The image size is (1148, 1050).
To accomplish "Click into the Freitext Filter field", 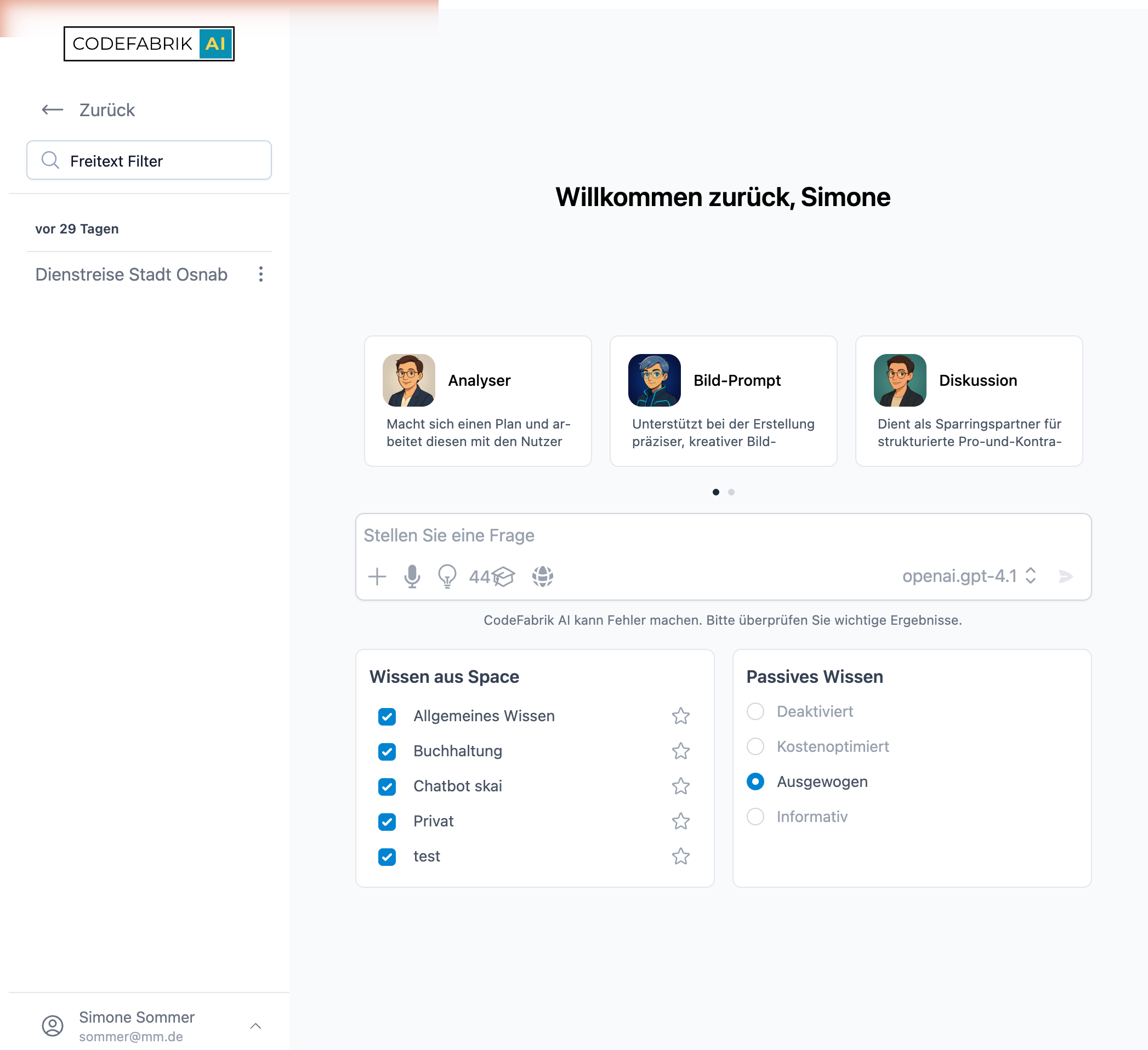I will coord(149,161).
